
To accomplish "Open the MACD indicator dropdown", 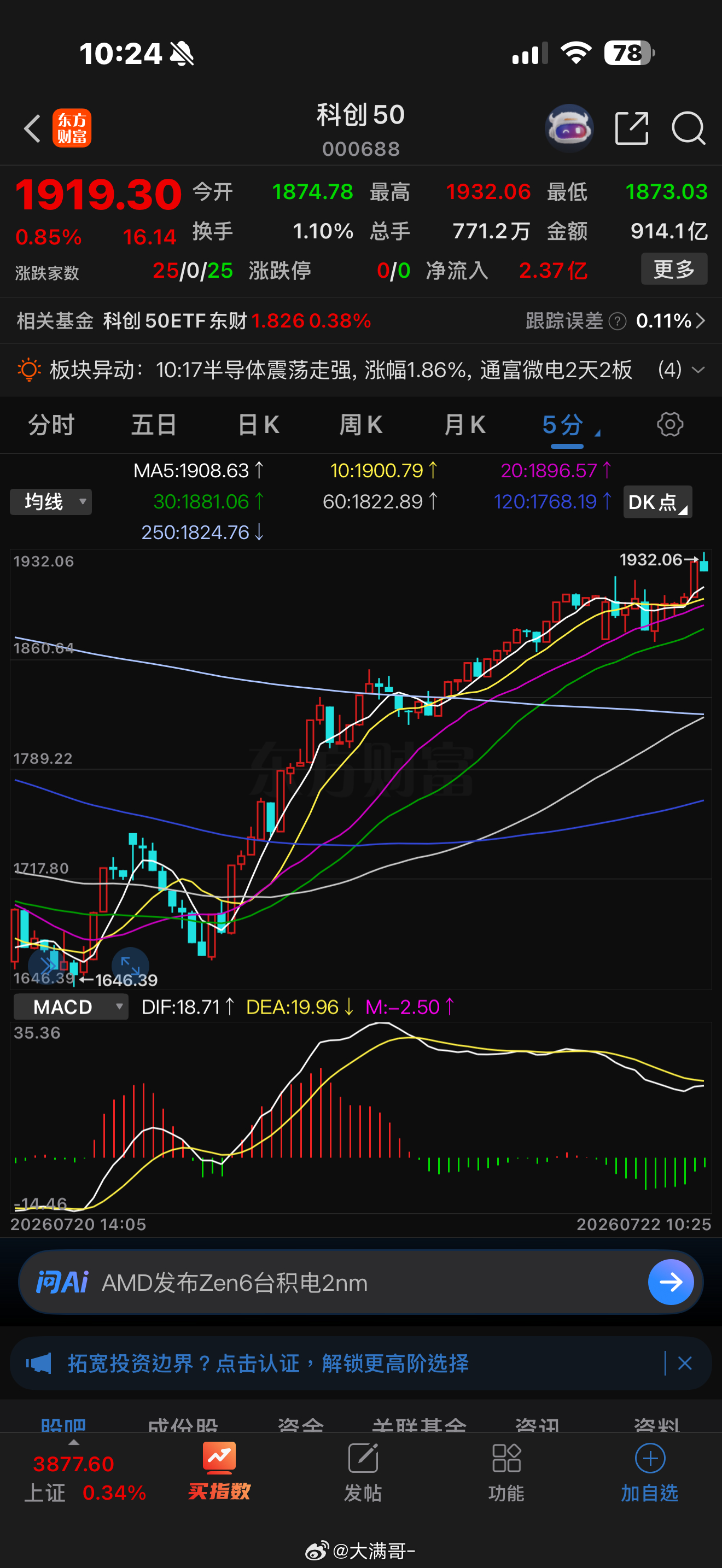I will tap(71, 1007).
